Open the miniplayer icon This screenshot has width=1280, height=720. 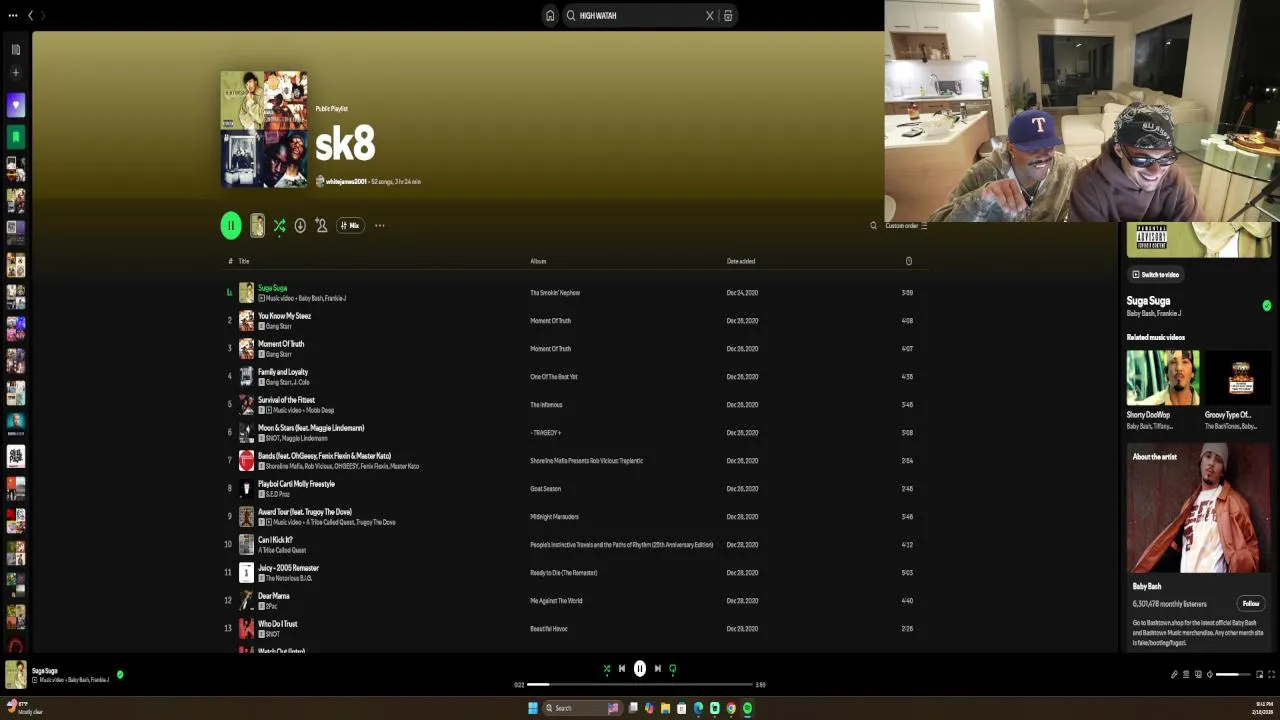(x=1260, y=675)
